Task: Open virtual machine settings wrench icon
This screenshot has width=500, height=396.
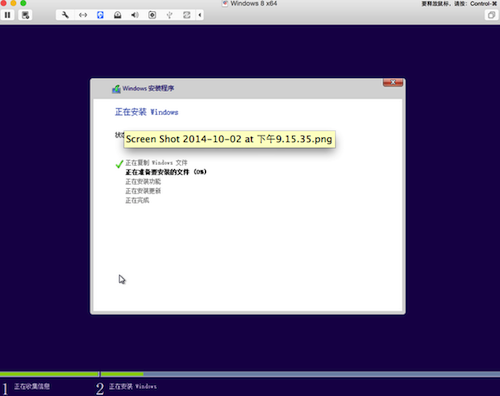Action: (x=65, y=15)
